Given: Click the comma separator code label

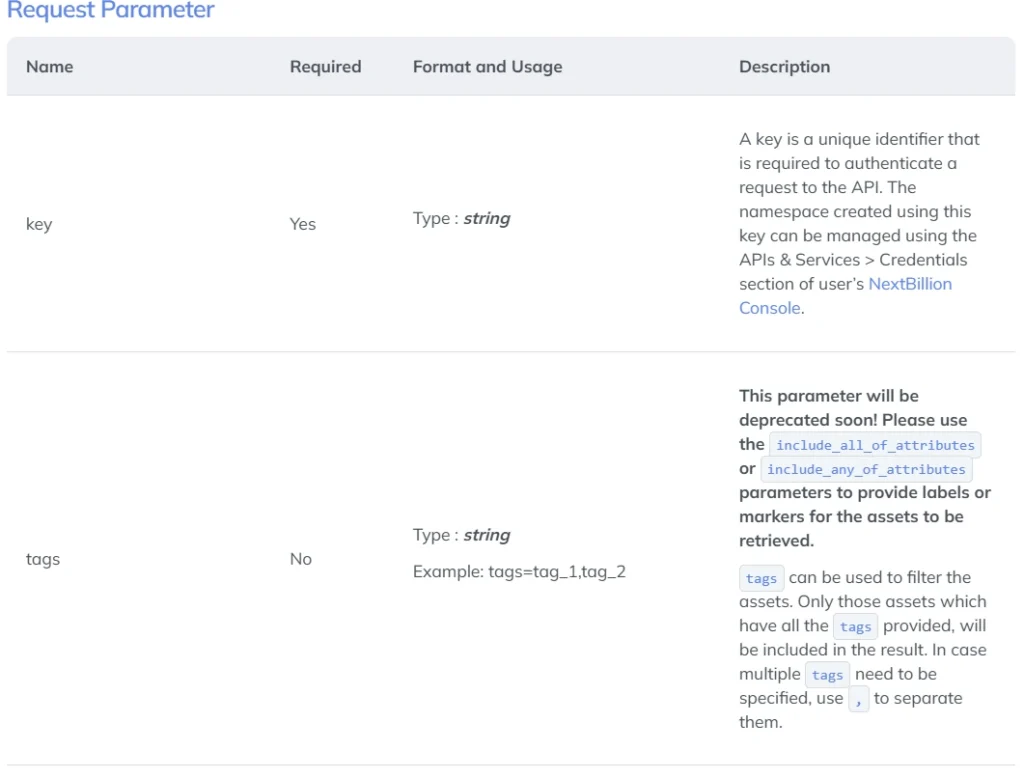Looking at the screenshot, I should 859,700.
